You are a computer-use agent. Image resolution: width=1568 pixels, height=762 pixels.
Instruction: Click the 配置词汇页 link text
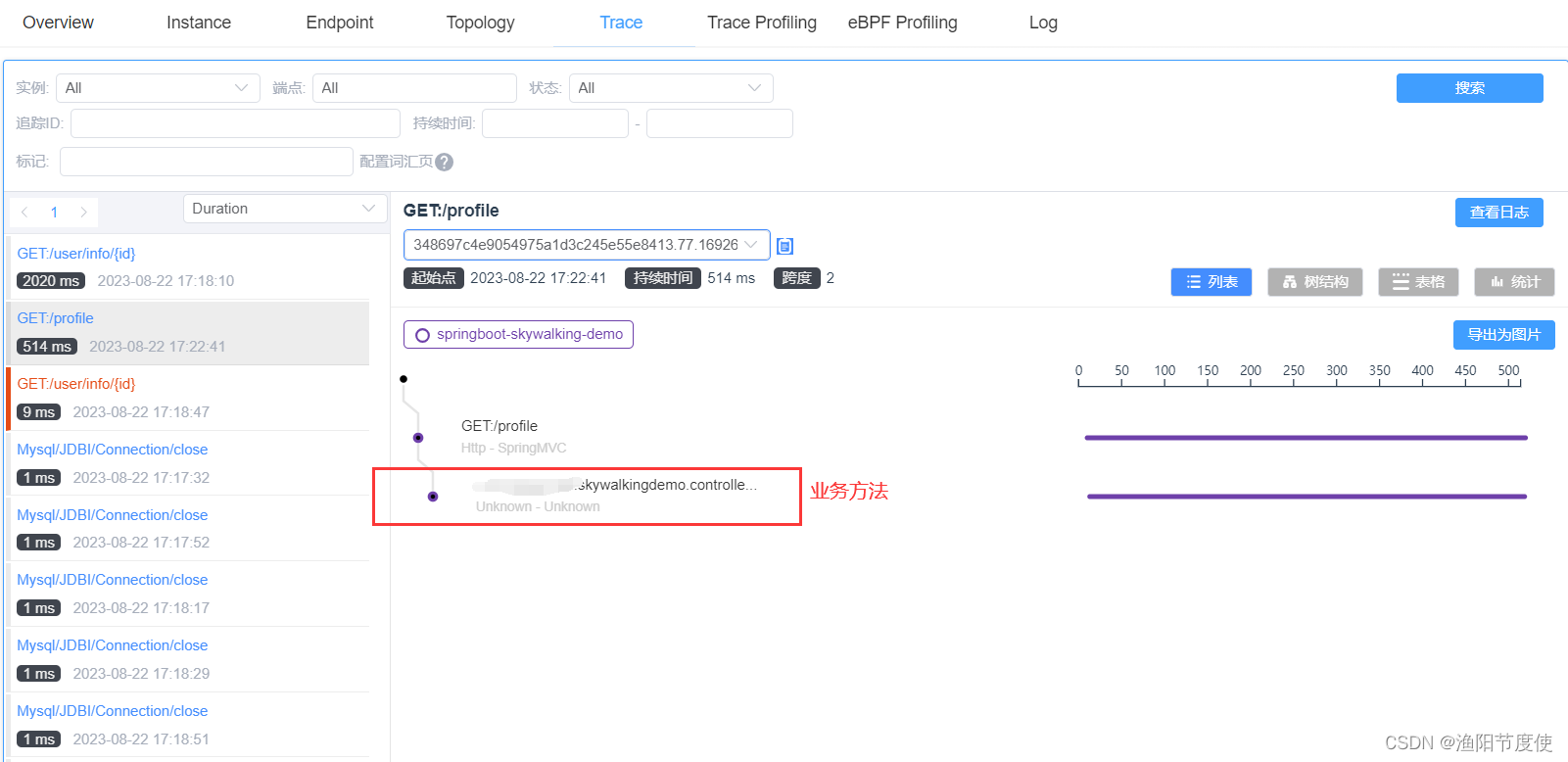(396, 162)
